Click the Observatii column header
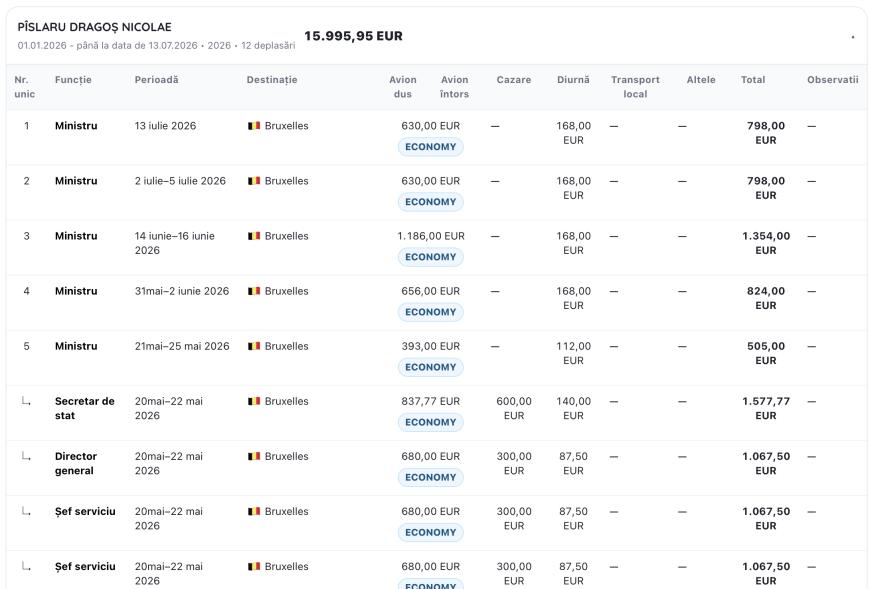The height and width of the screenshot is (589, 870). (832, 80)
